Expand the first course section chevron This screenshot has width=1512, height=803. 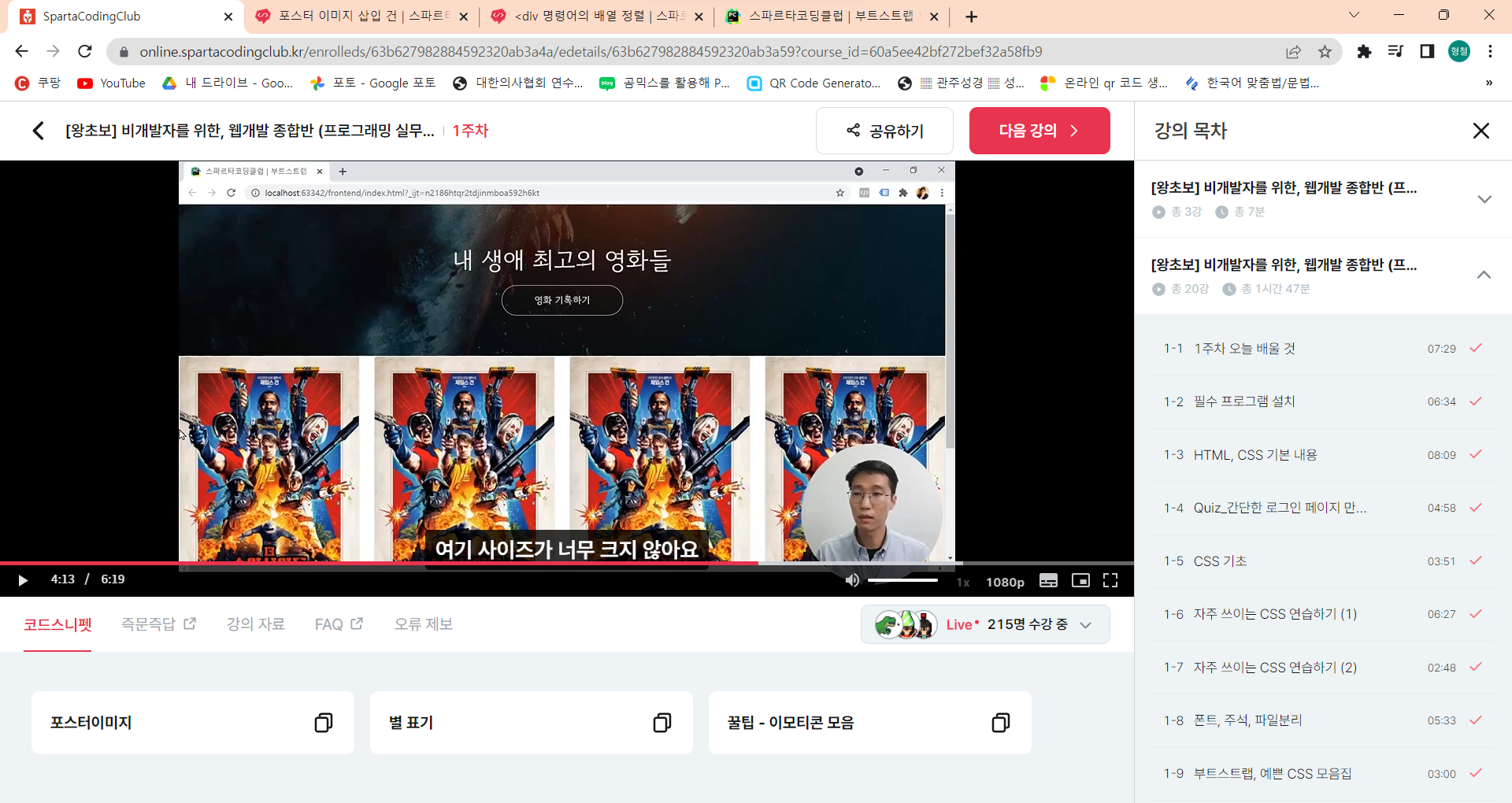(x=1484, y=199)
